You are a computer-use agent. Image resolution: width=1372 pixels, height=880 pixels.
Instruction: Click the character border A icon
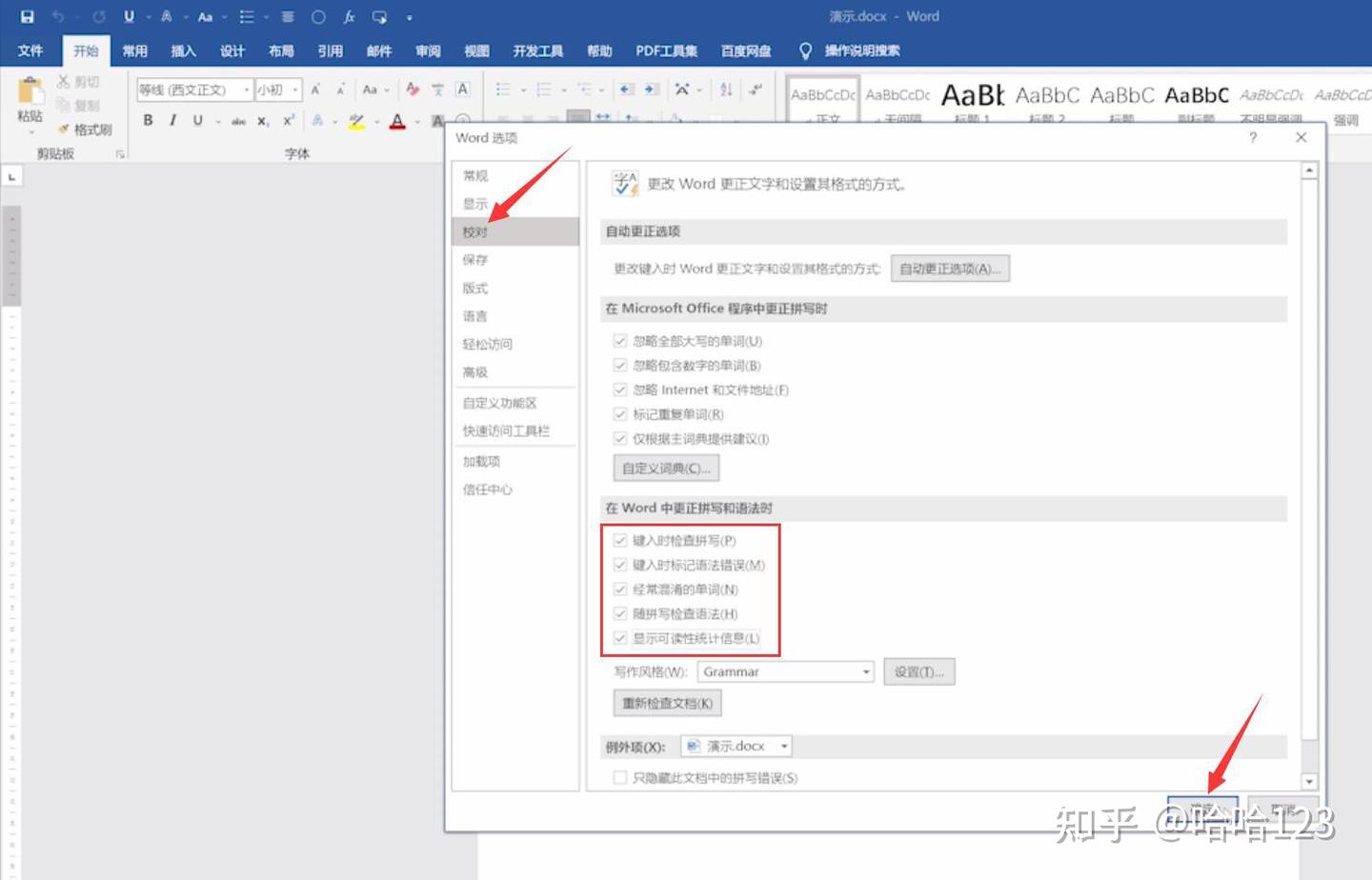(x=462, y=90)
